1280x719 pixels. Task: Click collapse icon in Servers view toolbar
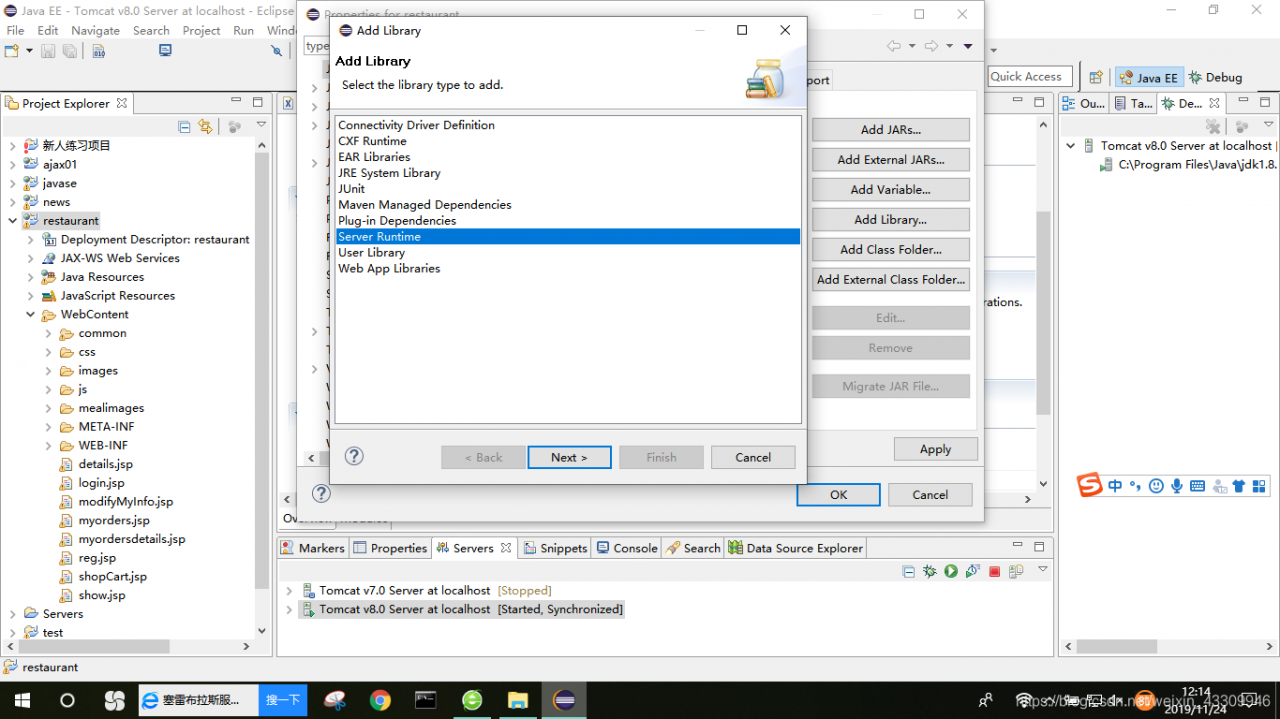pos(908,572)
